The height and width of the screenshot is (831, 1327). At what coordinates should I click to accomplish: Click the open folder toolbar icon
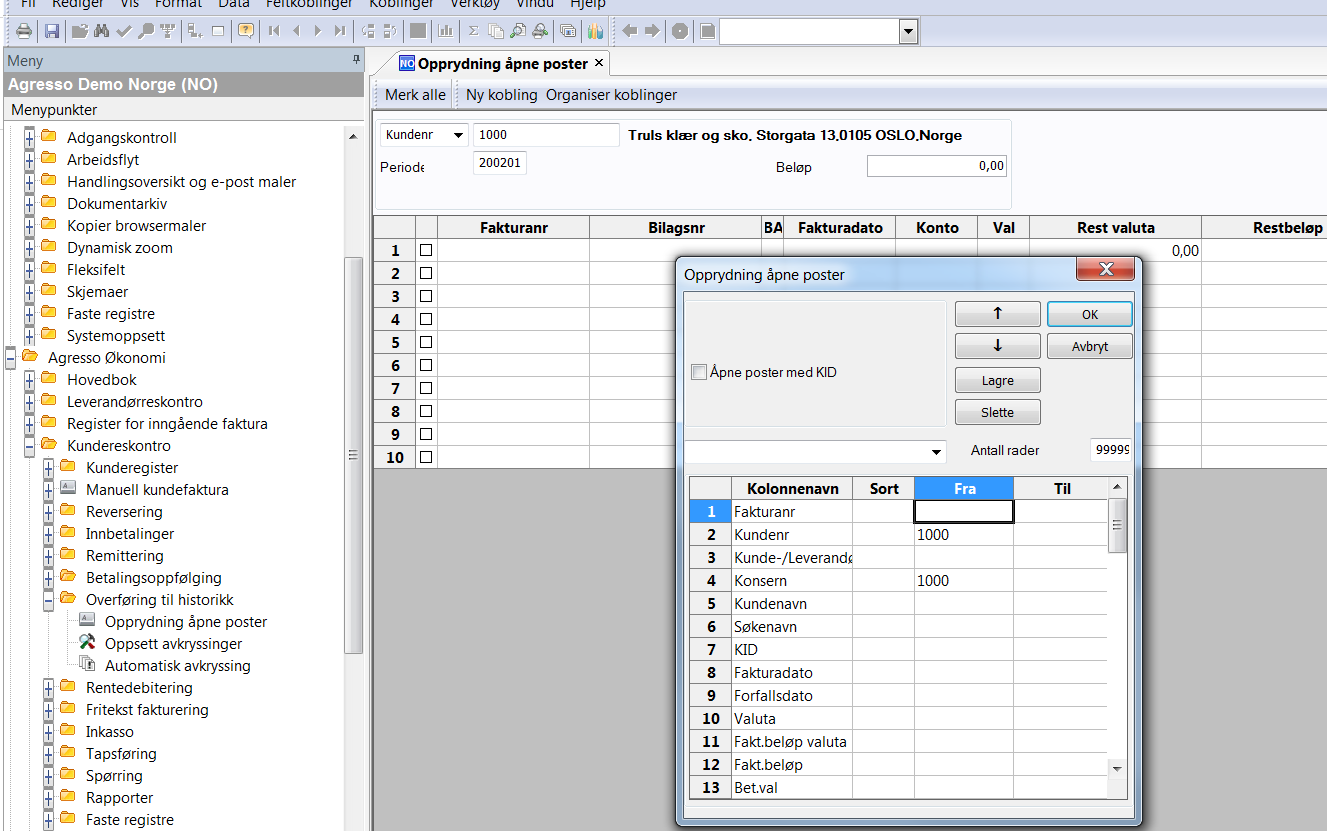point(80,31)
